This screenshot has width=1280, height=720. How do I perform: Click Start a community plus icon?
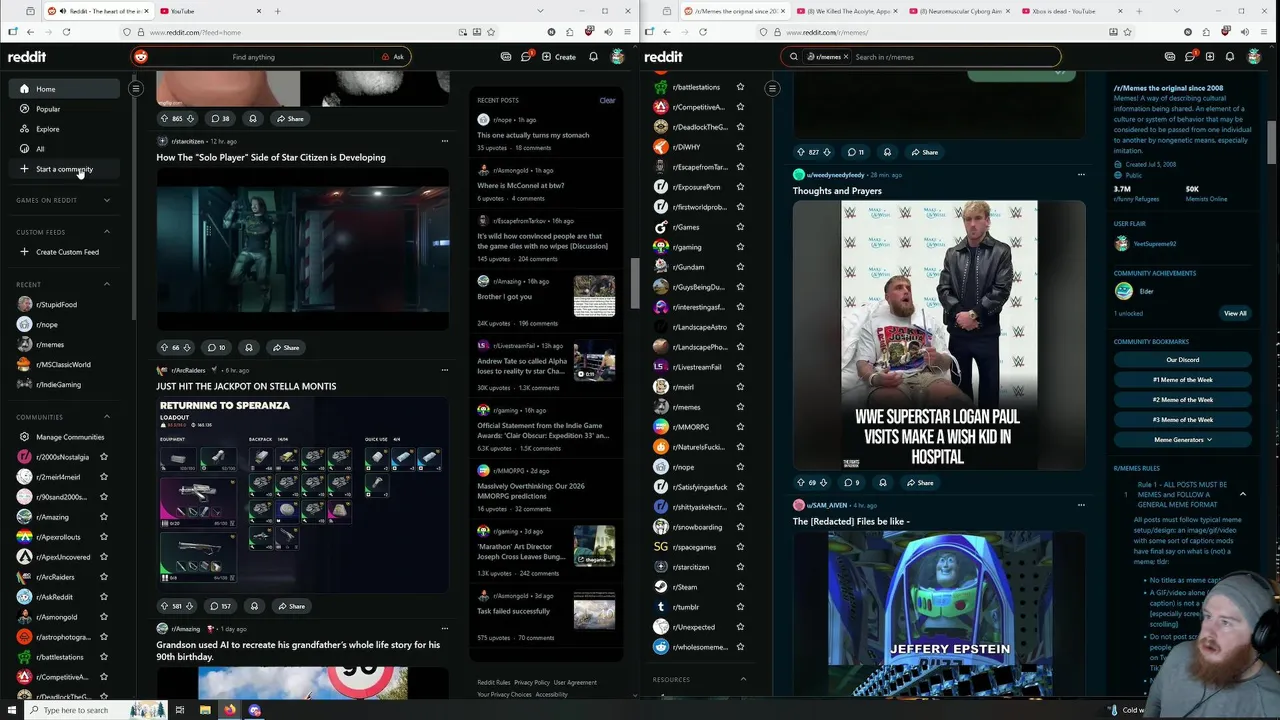(25, 169)
